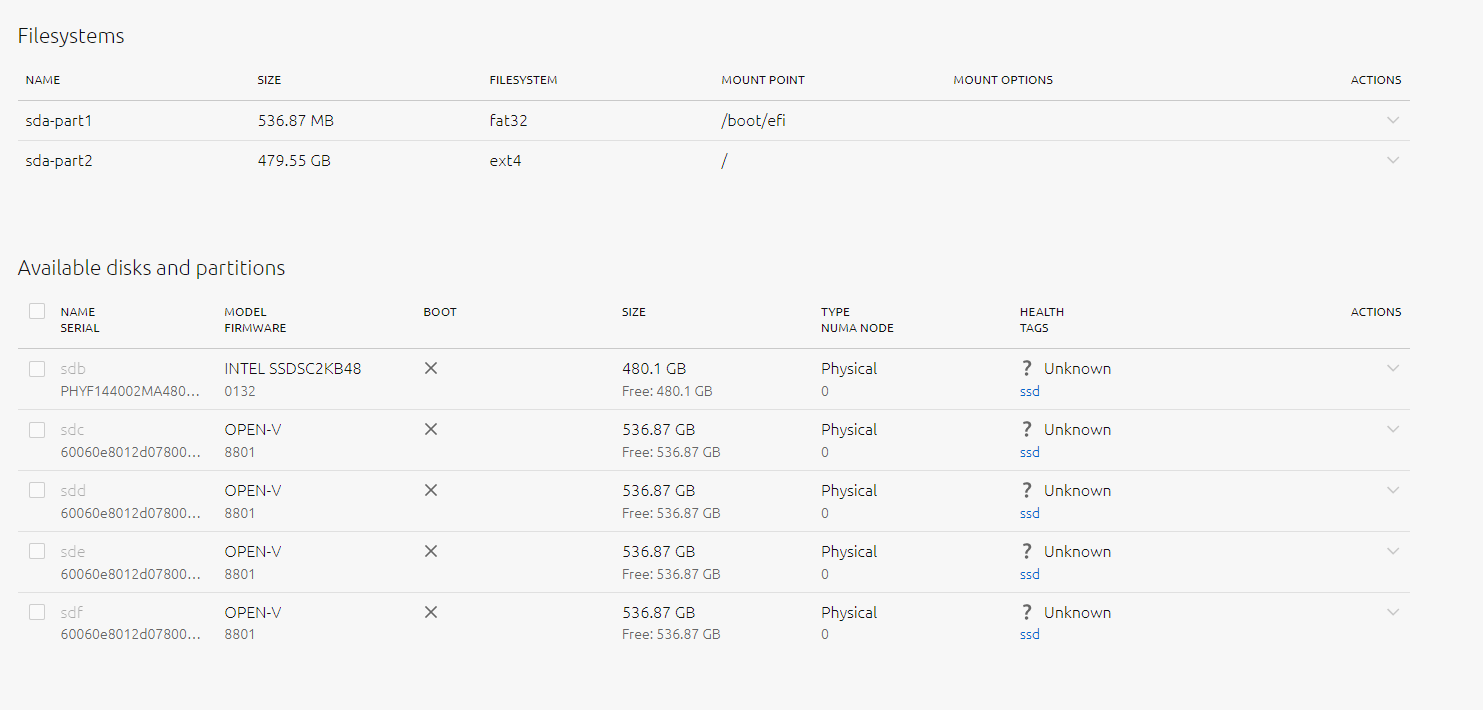Expand actions menu for sdd disk
This screenshot has width=1483, height=710.
pos(1393,490)
